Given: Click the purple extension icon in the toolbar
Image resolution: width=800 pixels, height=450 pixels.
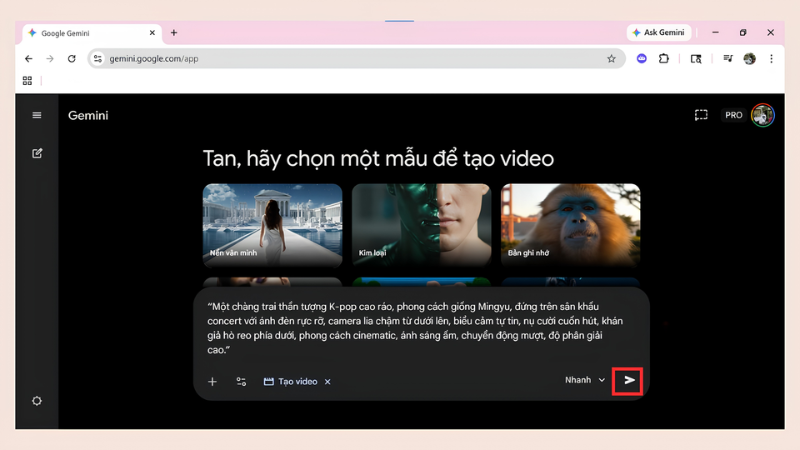Looking at the screenshot, I should [641, 59].
